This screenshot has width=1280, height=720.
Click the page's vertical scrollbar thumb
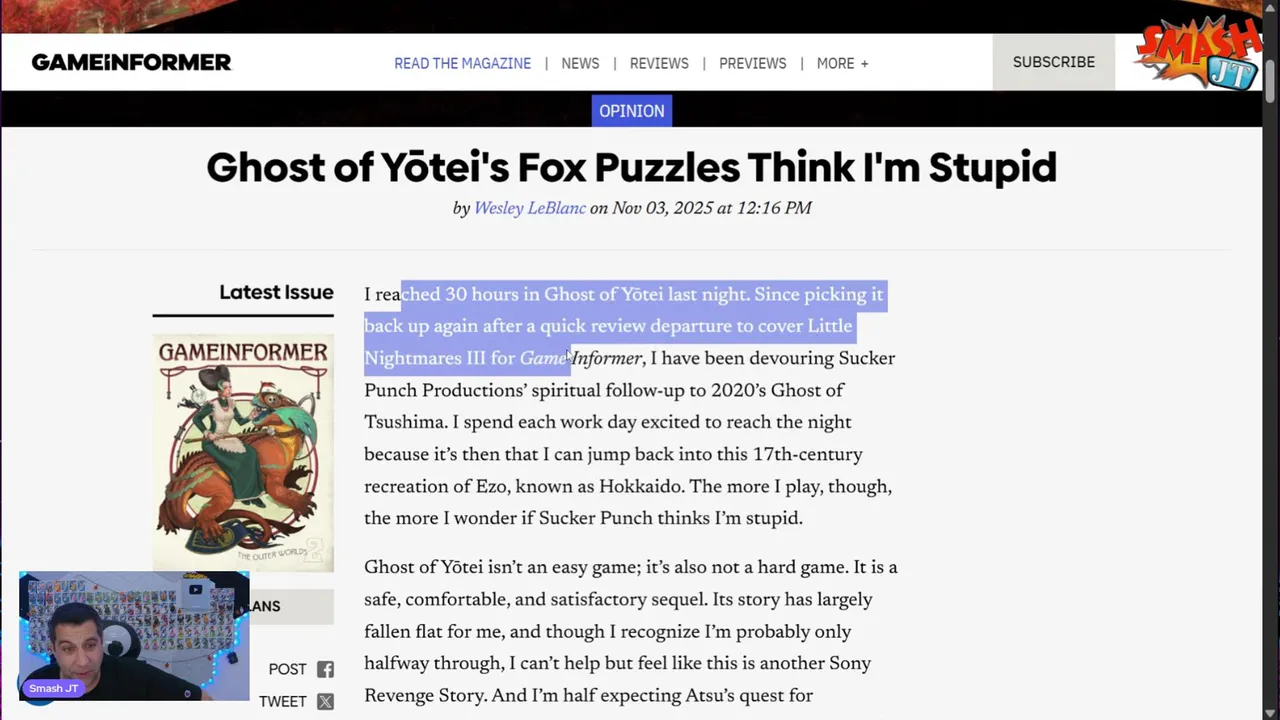[1270, 78]
